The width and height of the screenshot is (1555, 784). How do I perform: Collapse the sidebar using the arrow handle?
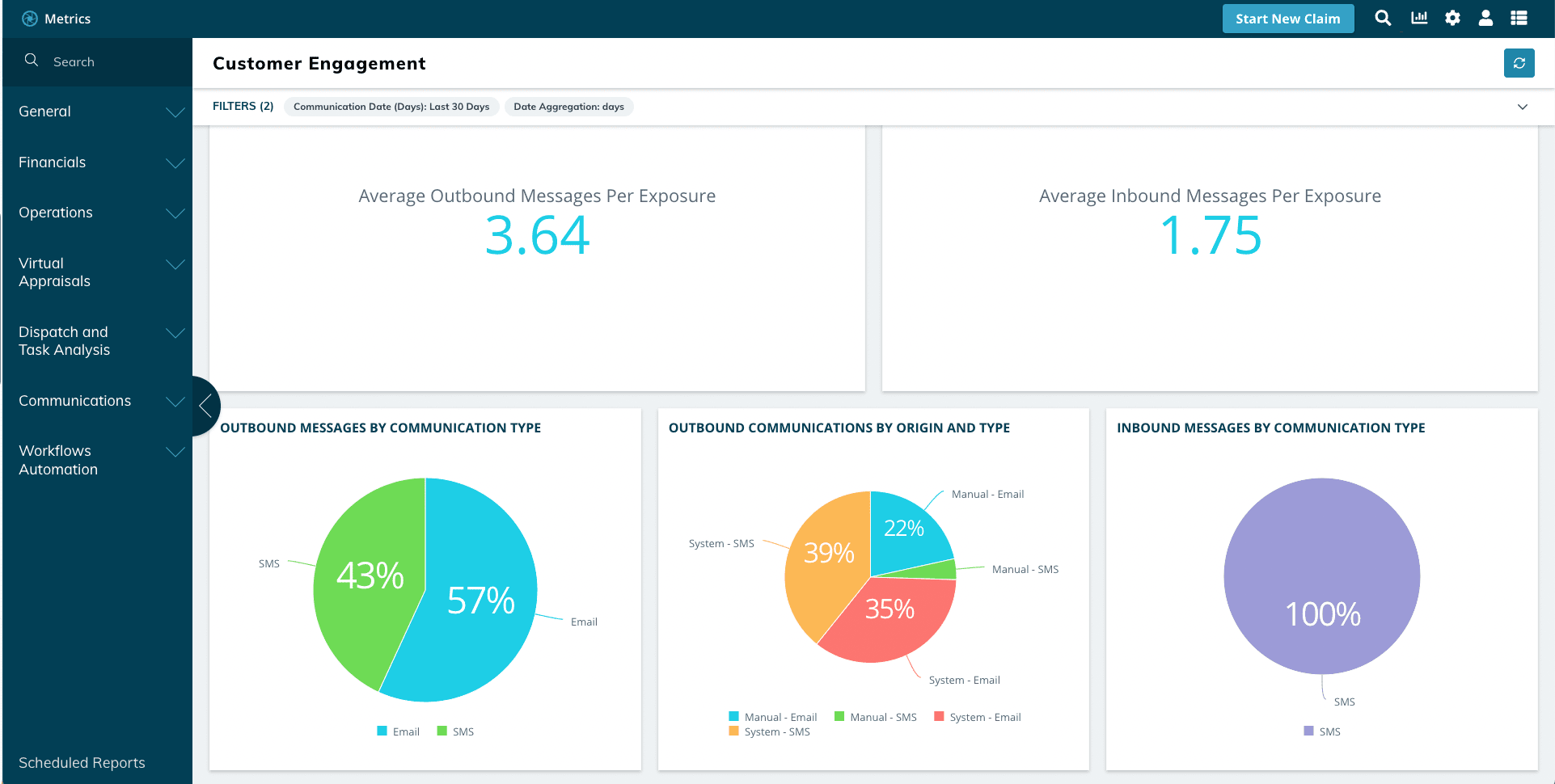click(205, 407)
